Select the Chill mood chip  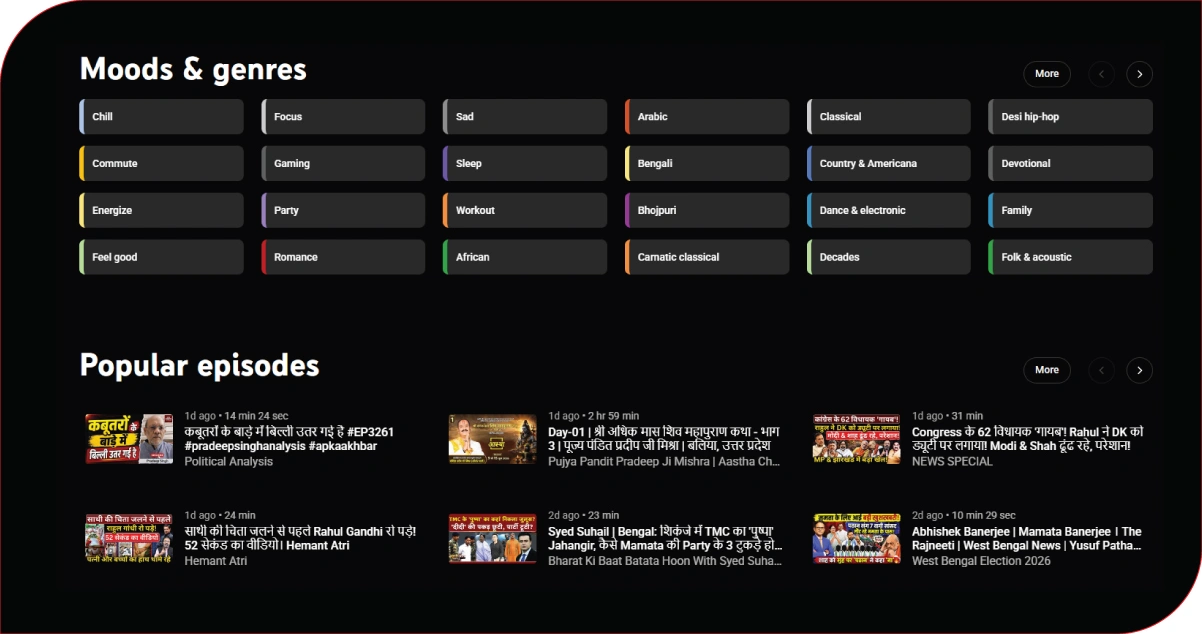point(161,117)
